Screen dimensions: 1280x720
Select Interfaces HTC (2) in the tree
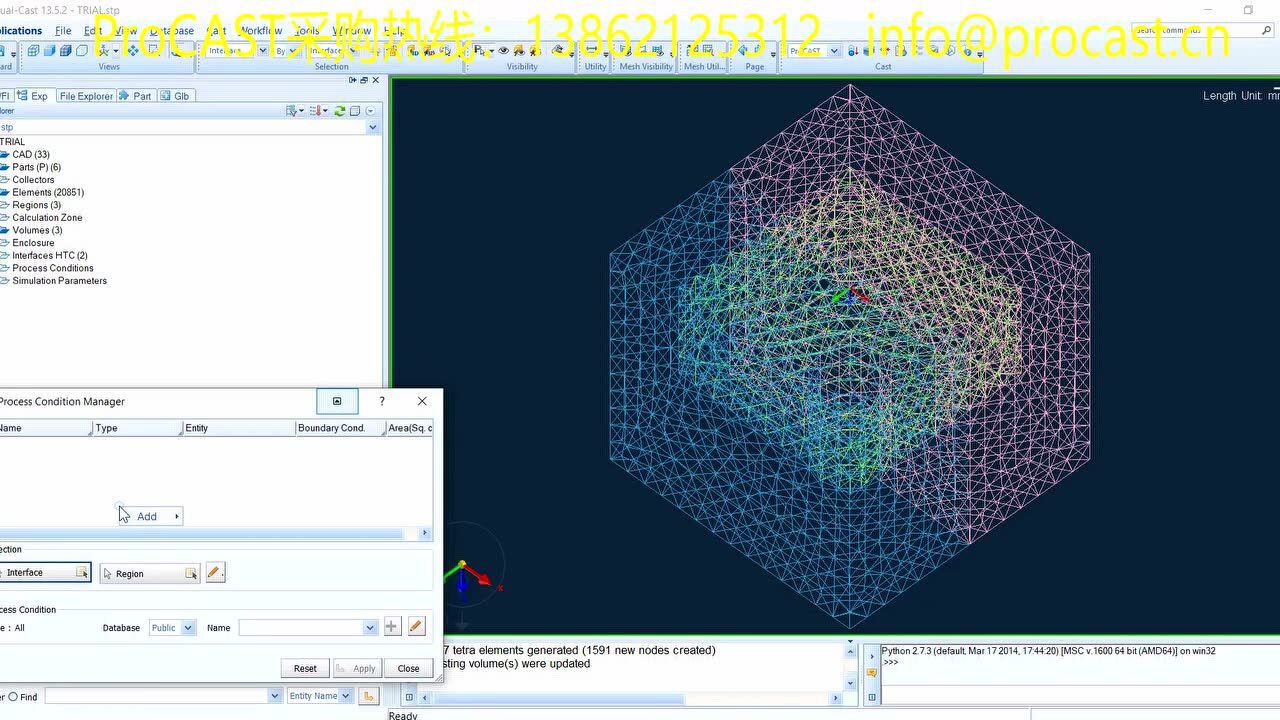pos(50,255)
